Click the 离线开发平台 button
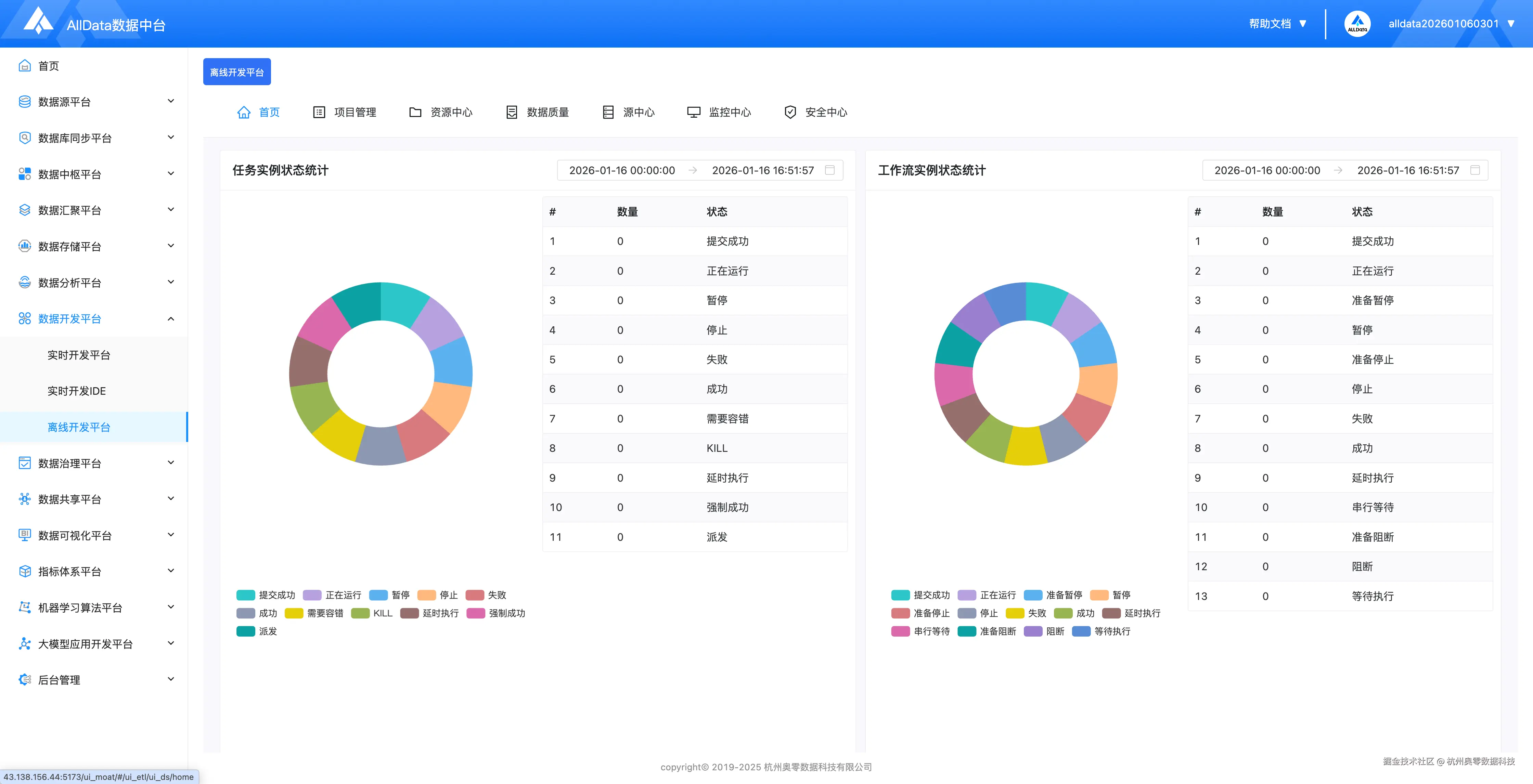 [x=237, y=71]
